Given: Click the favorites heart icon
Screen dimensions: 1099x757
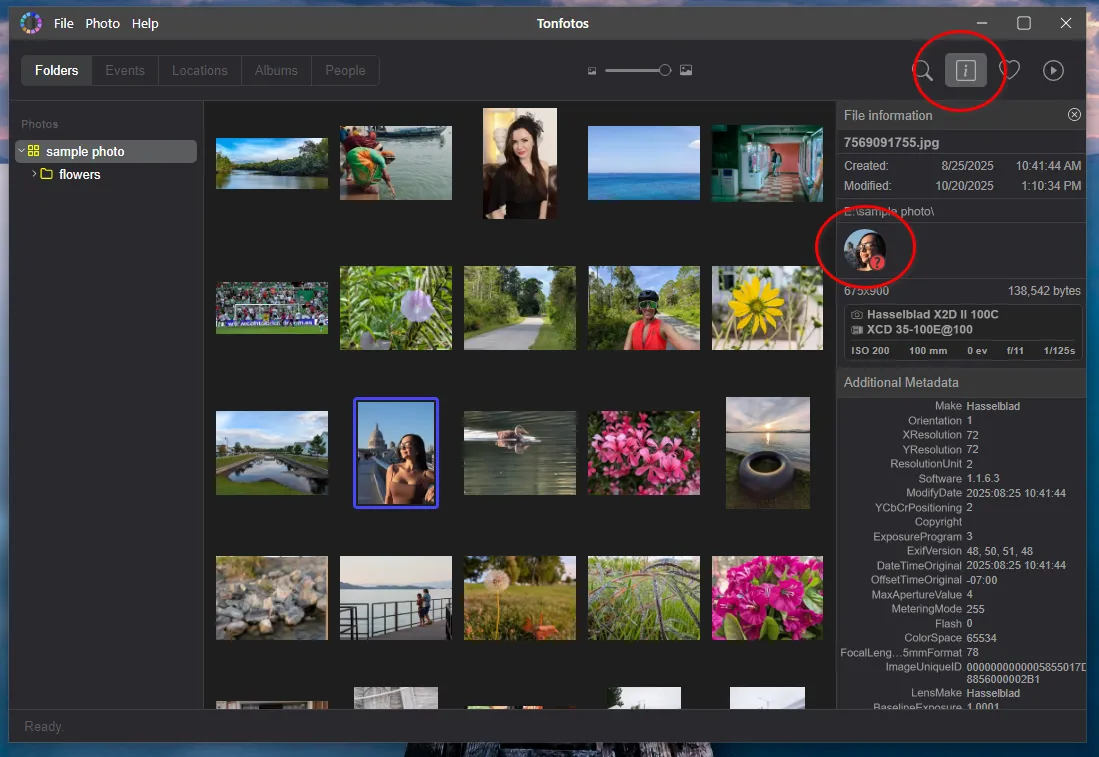Looking at the screenshot, I should pyautogui.click(x=1009, y=70).
